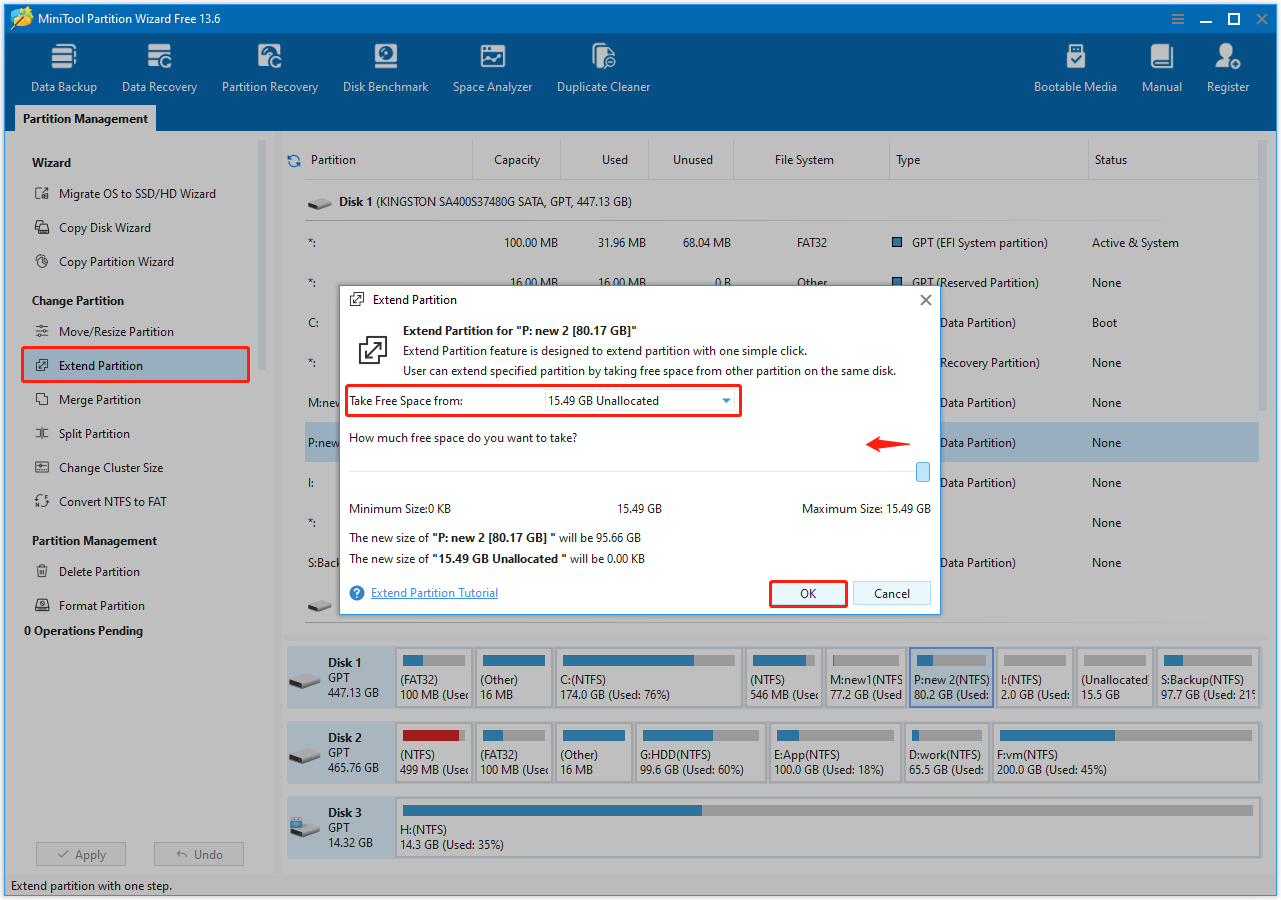Viewport: 1281px width, 900px height.
Task: Select the Disk 2 drive icon in disk map
Action: click(x=304, y=756)
